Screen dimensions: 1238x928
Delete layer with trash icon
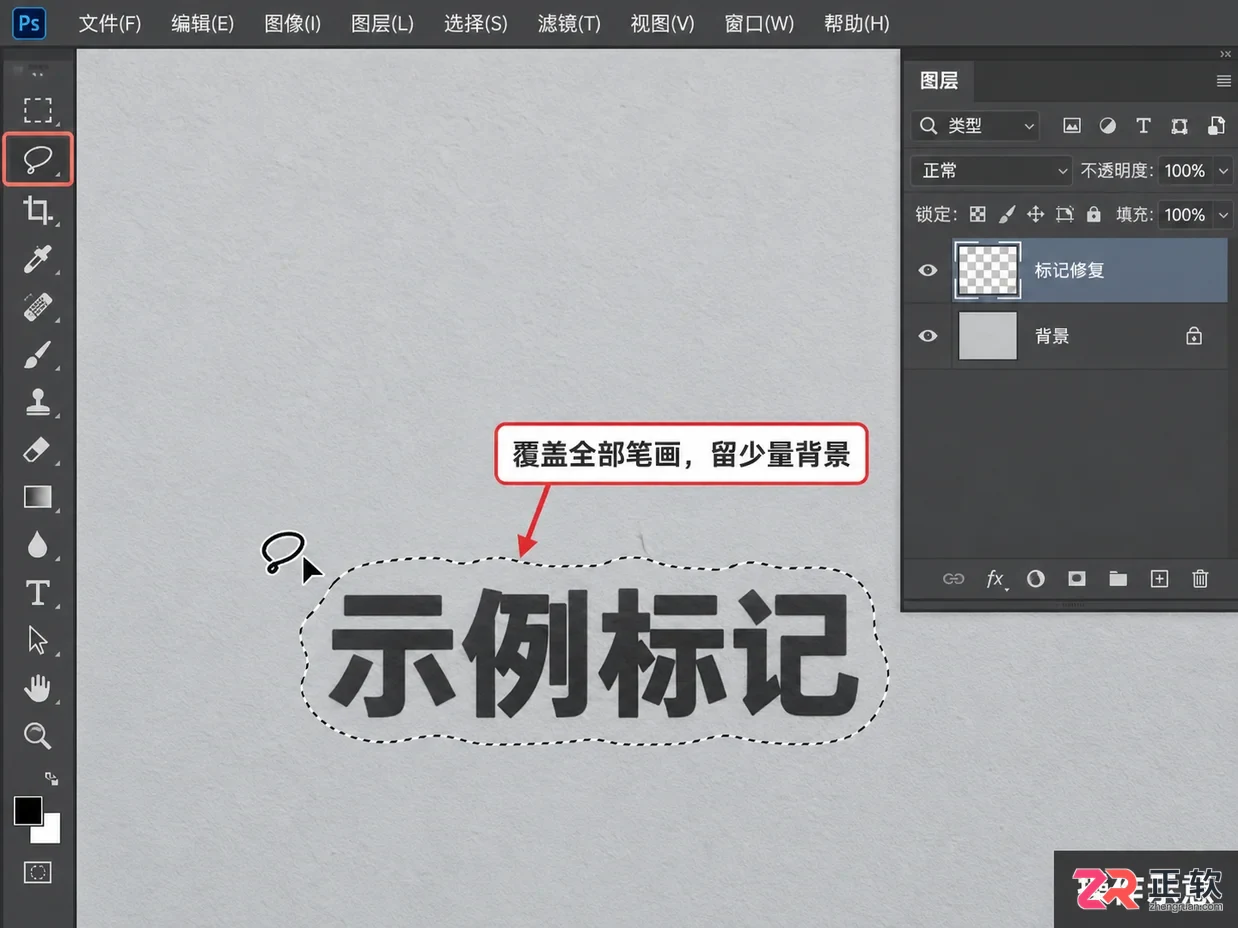tap(1201, 578)
